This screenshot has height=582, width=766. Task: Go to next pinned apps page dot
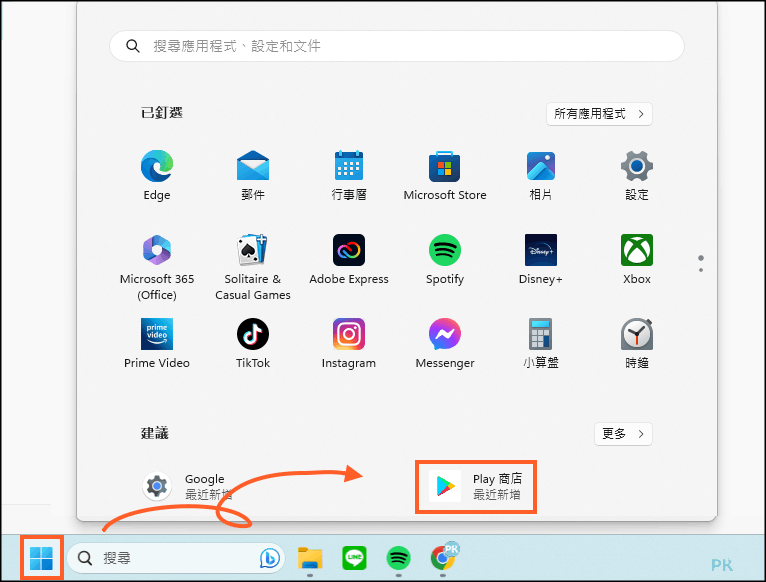[x=701, y=270]
